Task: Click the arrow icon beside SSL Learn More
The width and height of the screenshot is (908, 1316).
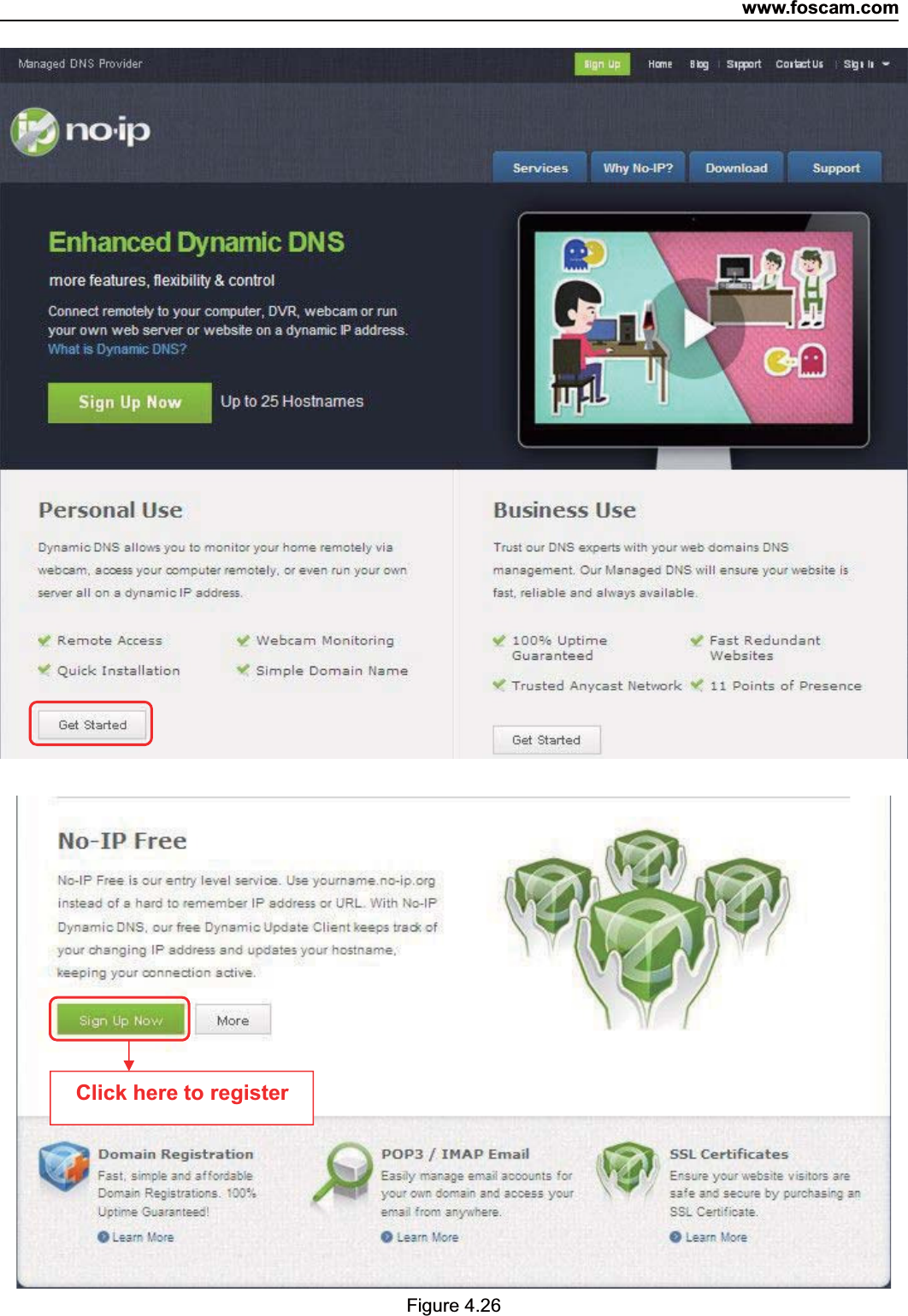Action: tap(675, 1237)
